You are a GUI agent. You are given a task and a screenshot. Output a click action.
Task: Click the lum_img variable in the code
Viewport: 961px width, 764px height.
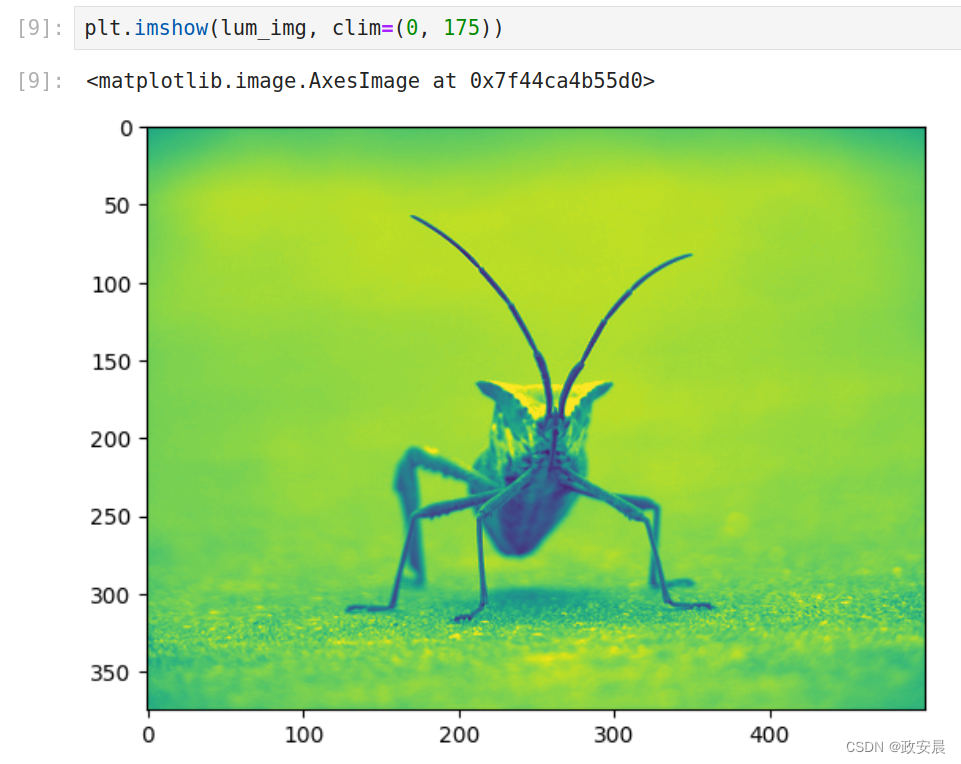point(262,28)
